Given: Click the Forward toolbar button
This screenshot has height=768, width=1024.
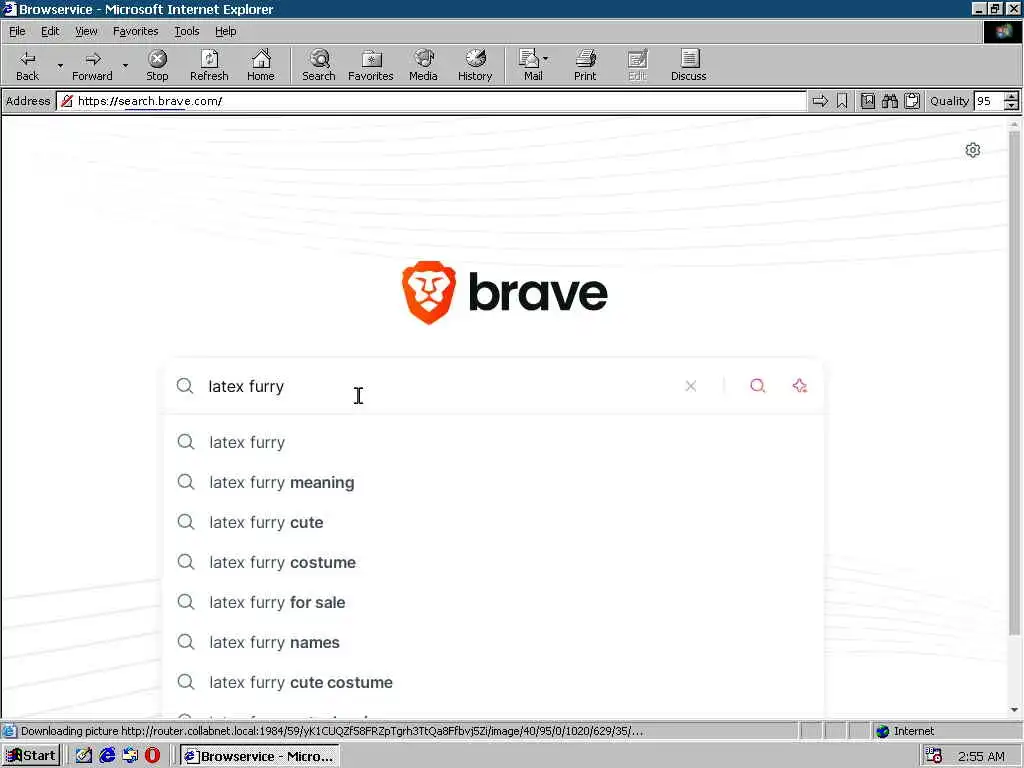Looking at the screenshot, I should tap(92, 65).
